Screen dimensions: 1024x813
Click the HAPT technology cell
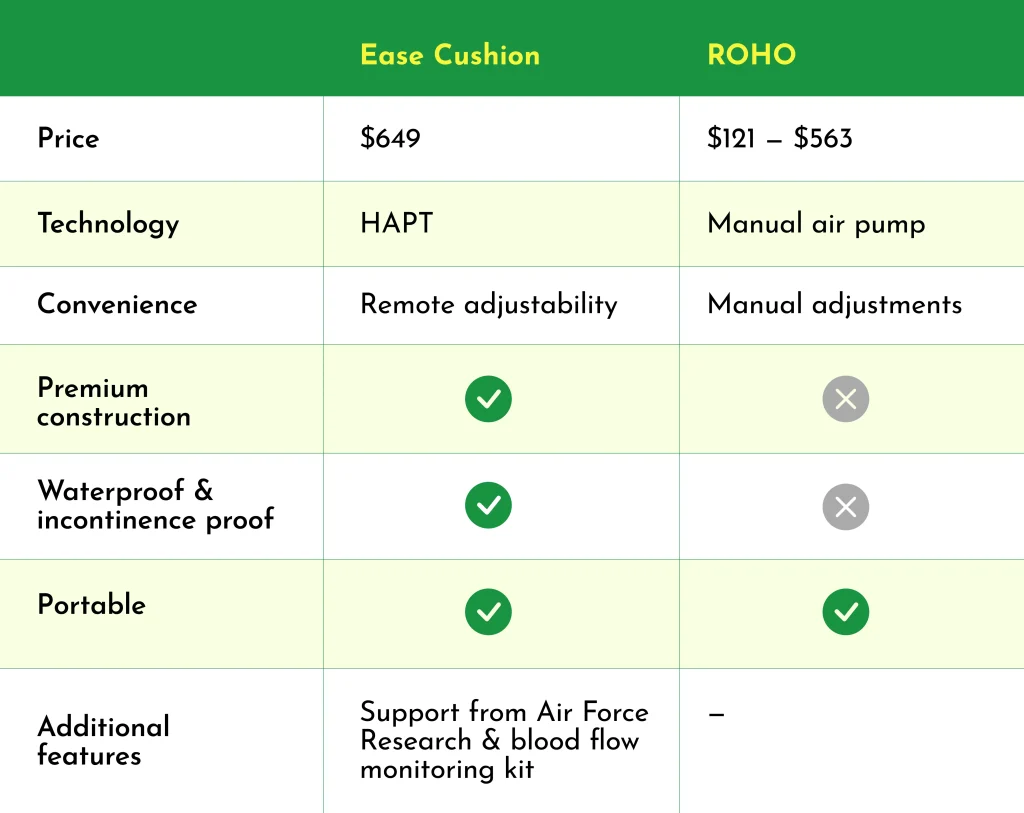point(396,224)
